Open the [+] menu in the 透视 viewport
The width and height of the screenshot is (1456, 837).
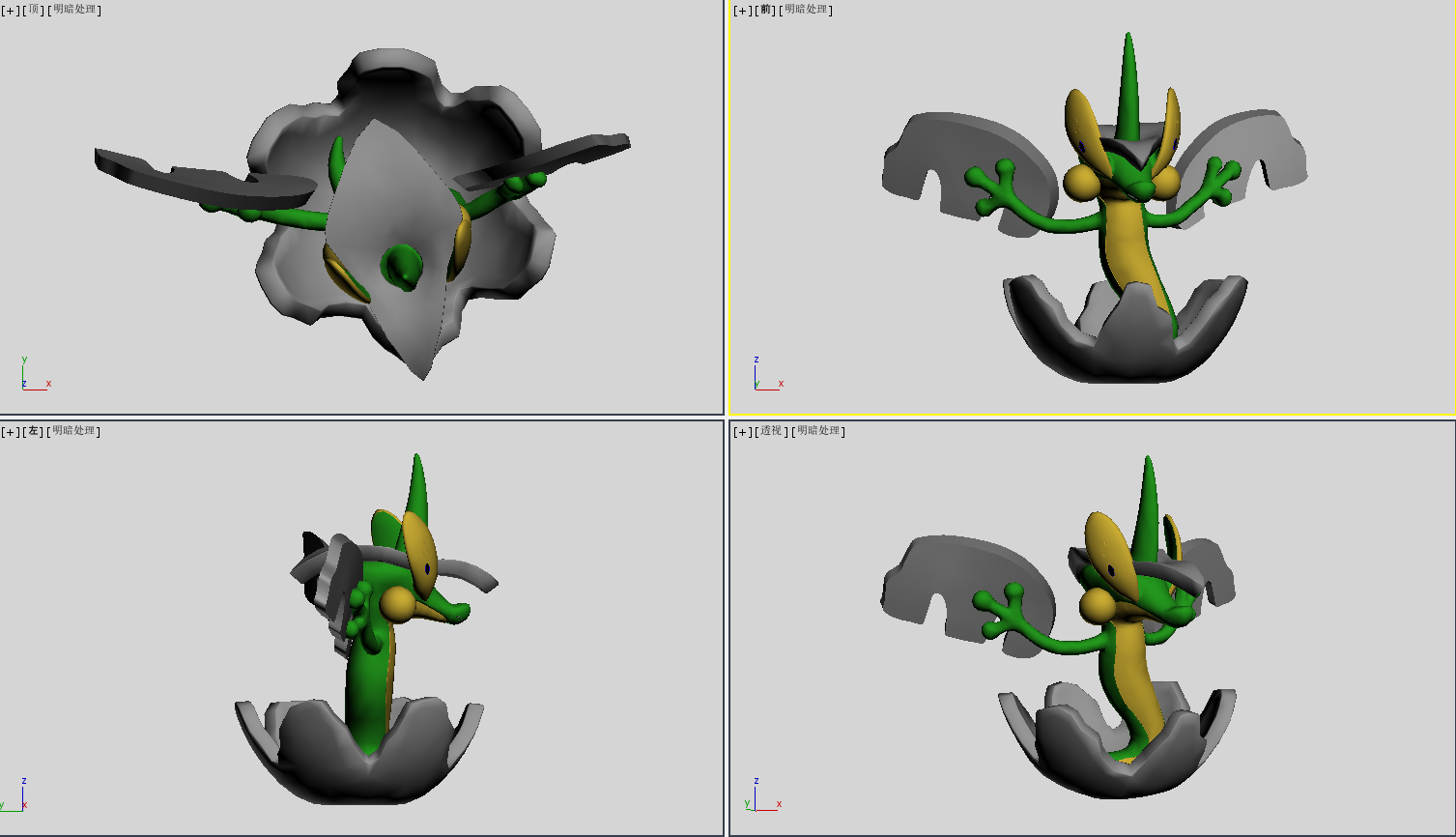(x=743, y=431)
